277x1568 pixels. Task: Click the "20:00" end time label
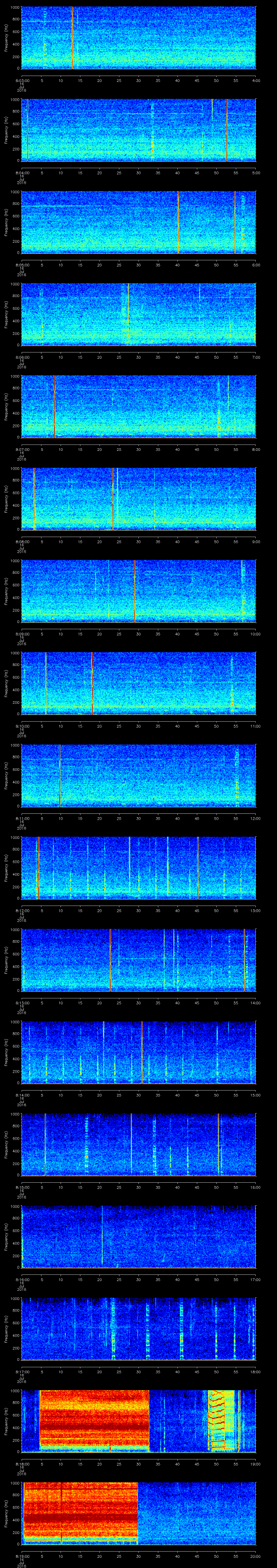[x=255, y=1556]
